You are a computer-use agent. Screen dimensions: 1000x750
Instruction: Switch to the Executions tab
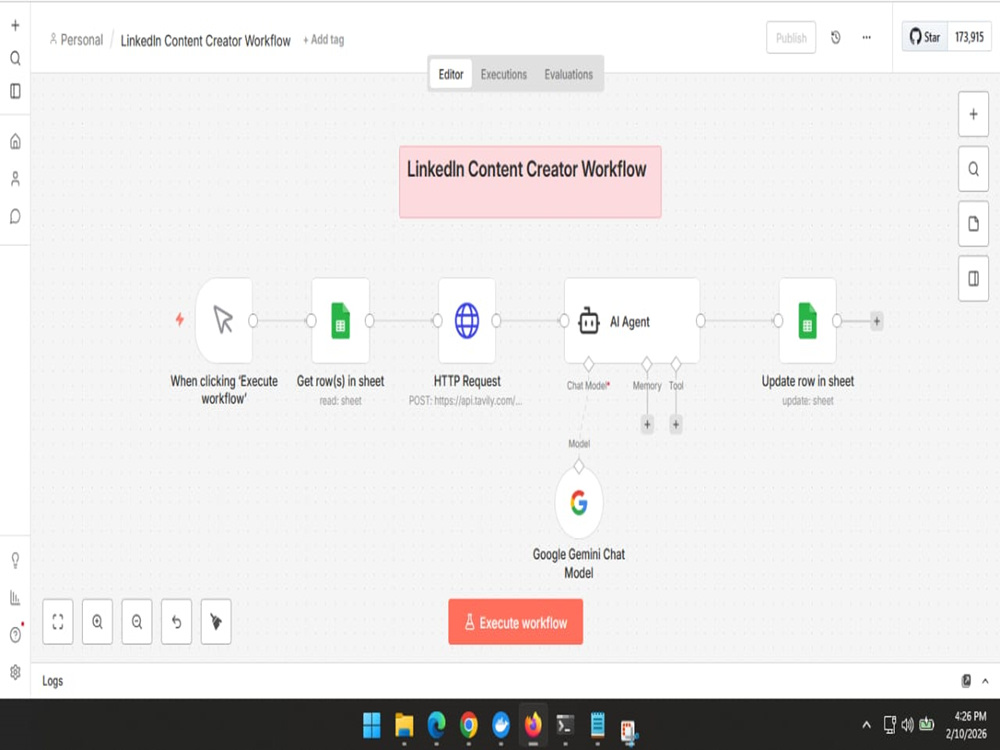(x=504, y=75)
